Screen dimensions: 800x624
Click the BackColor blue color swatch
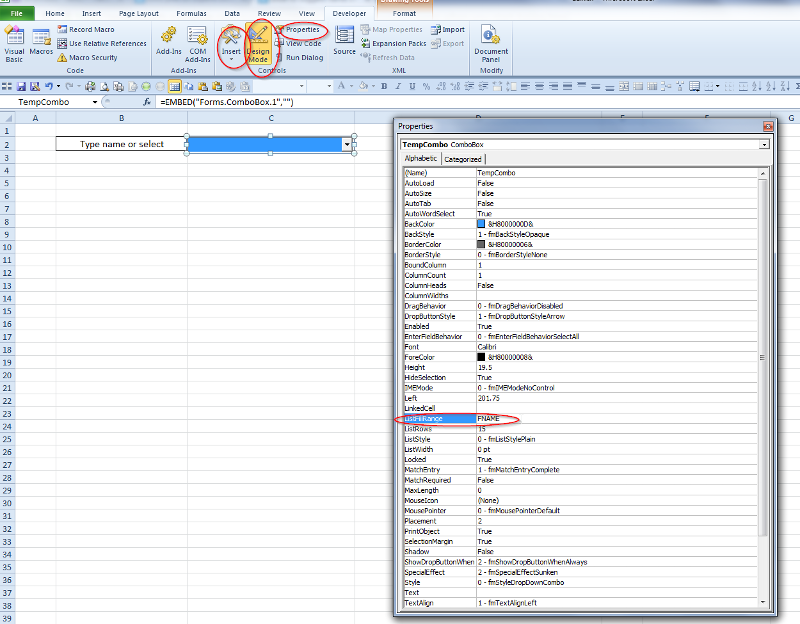(481, 224)
